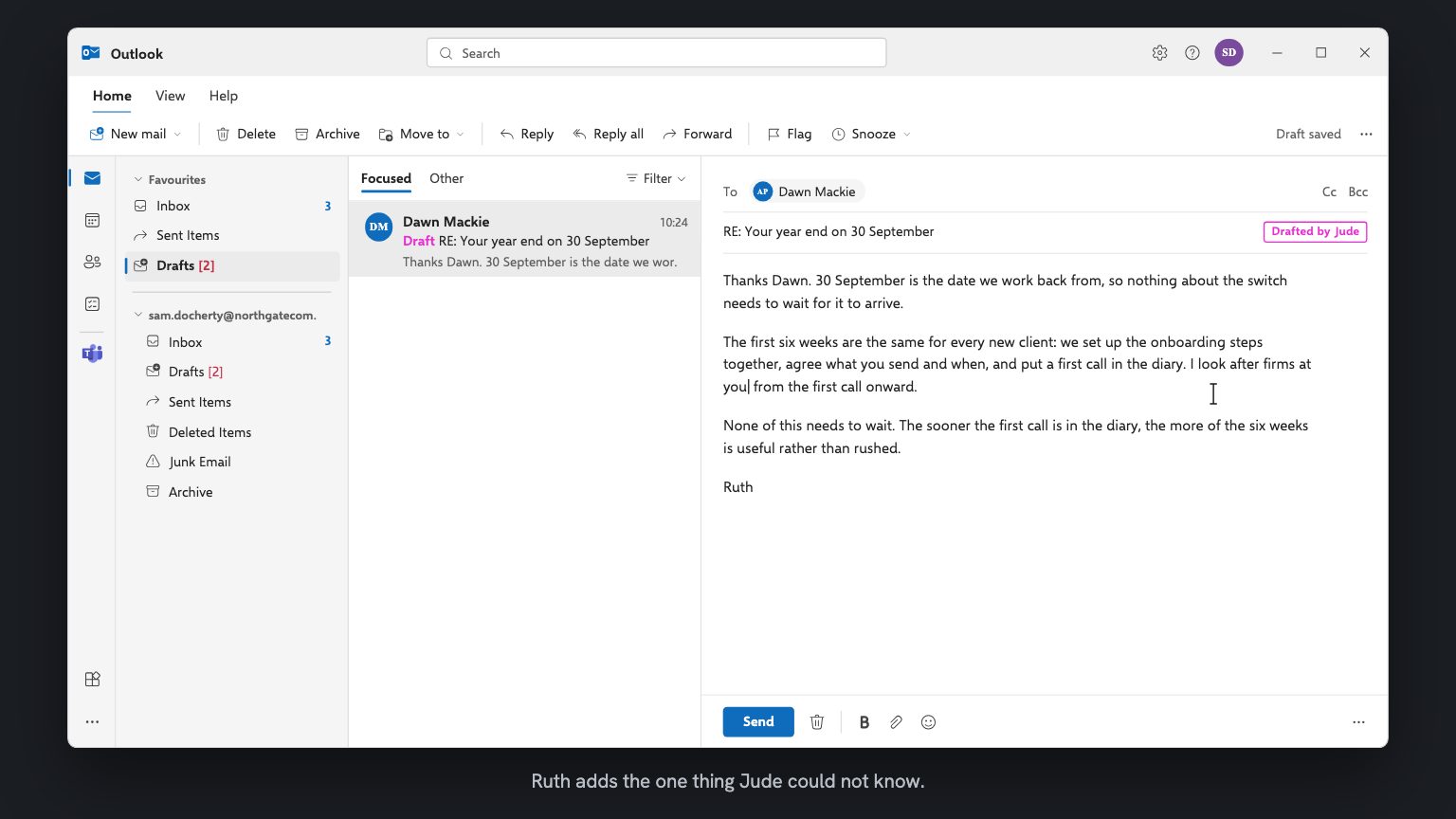
Task: Click Dawn Mackie DM avatar in message list
Action: [379, 227]
